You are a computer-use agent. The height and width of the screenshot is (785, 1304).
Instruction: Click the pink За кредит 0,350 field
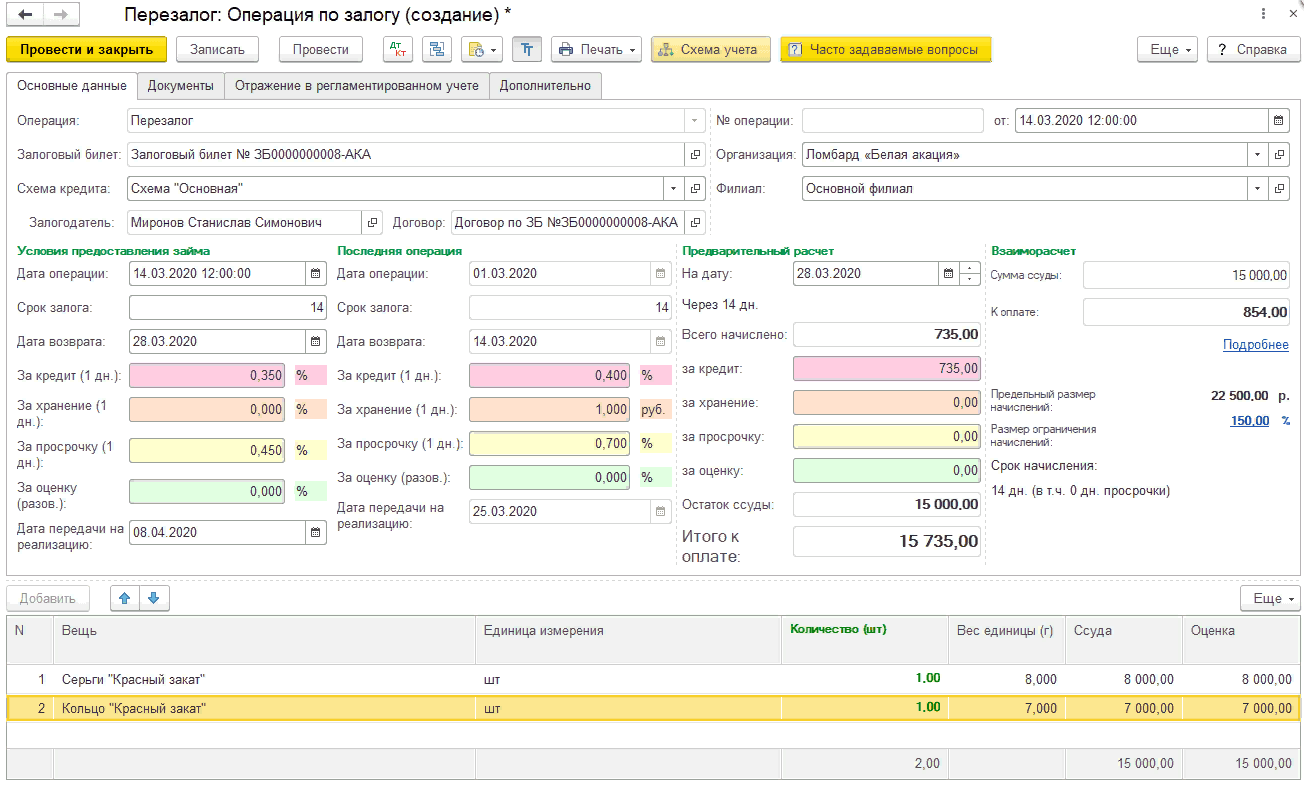[x=207, y=375]
